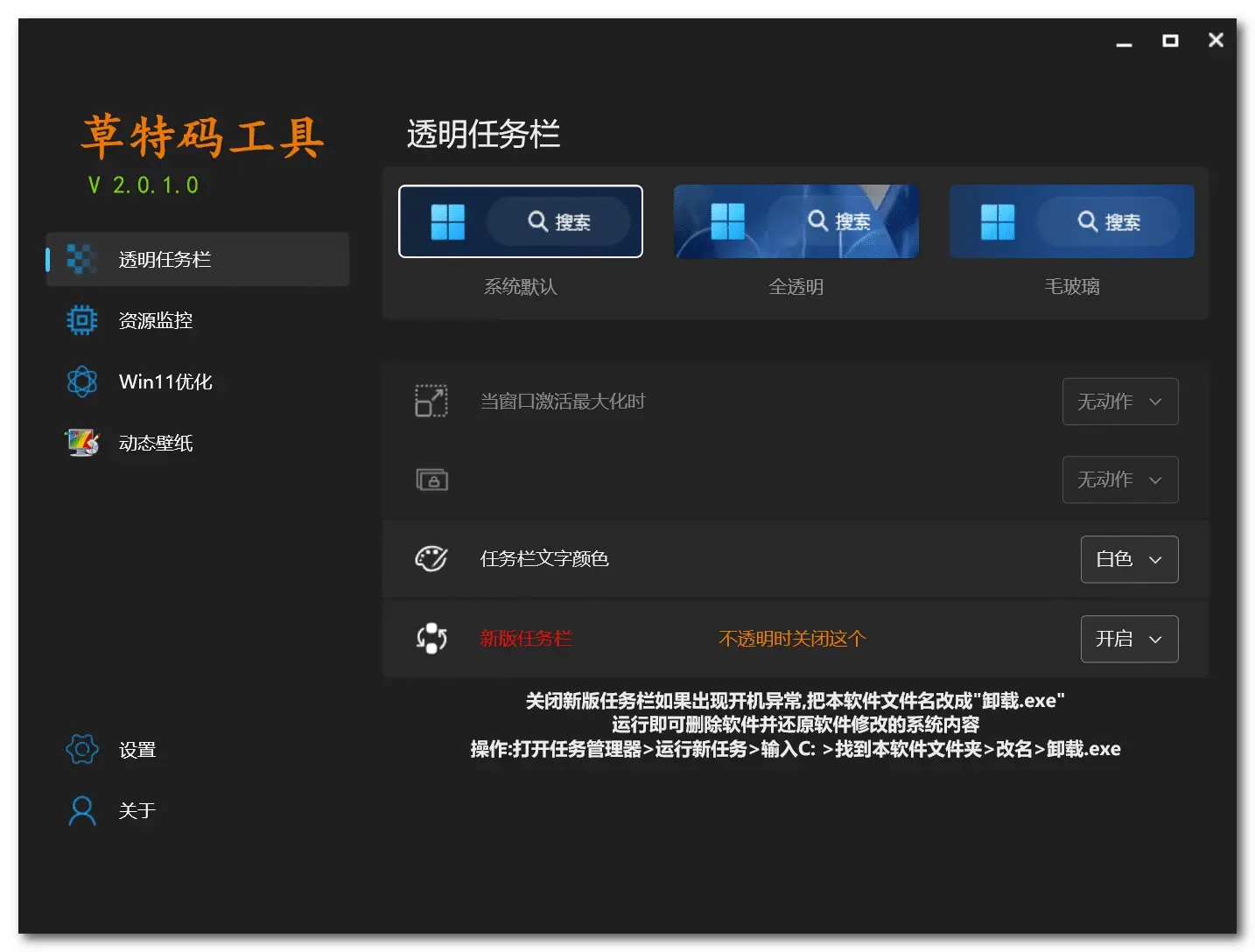
Task: Click the palette icon for taskbar text color
Action: [431, 558]
